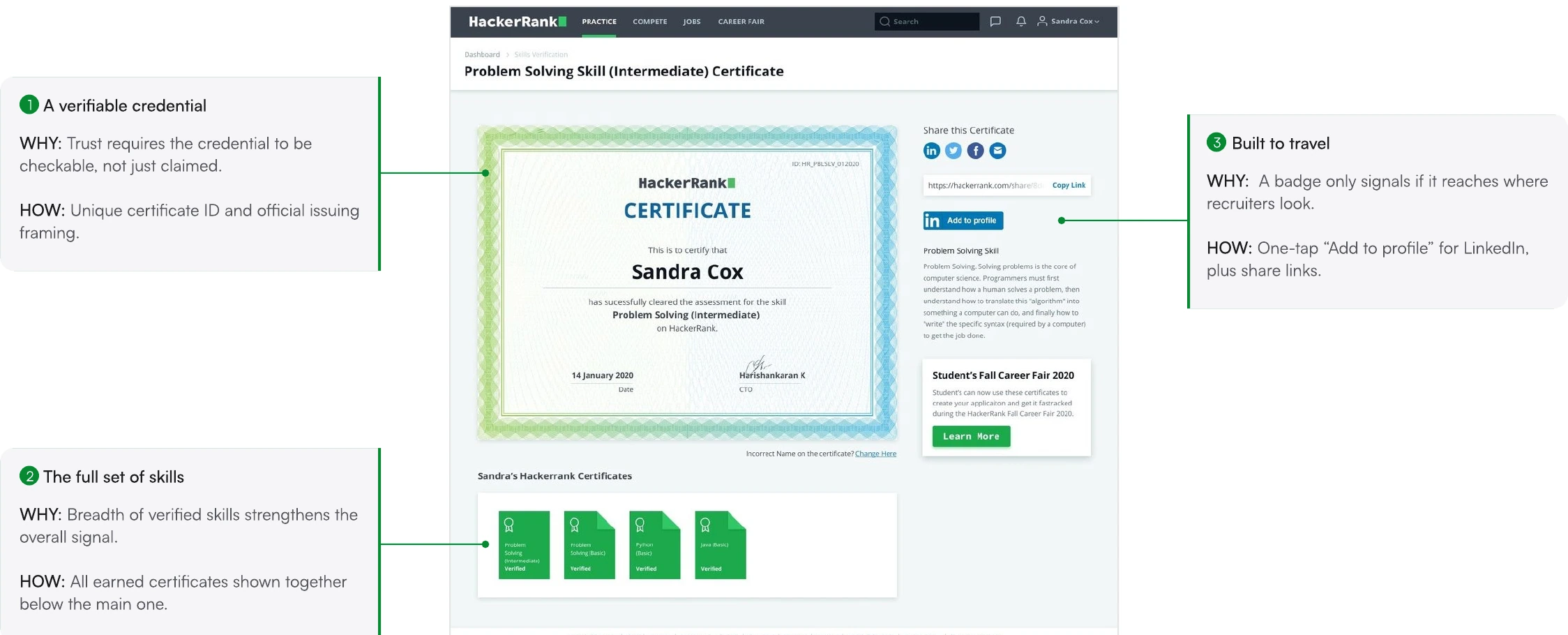
Task: Share the certificate by email
Action: tap(998, 151)
